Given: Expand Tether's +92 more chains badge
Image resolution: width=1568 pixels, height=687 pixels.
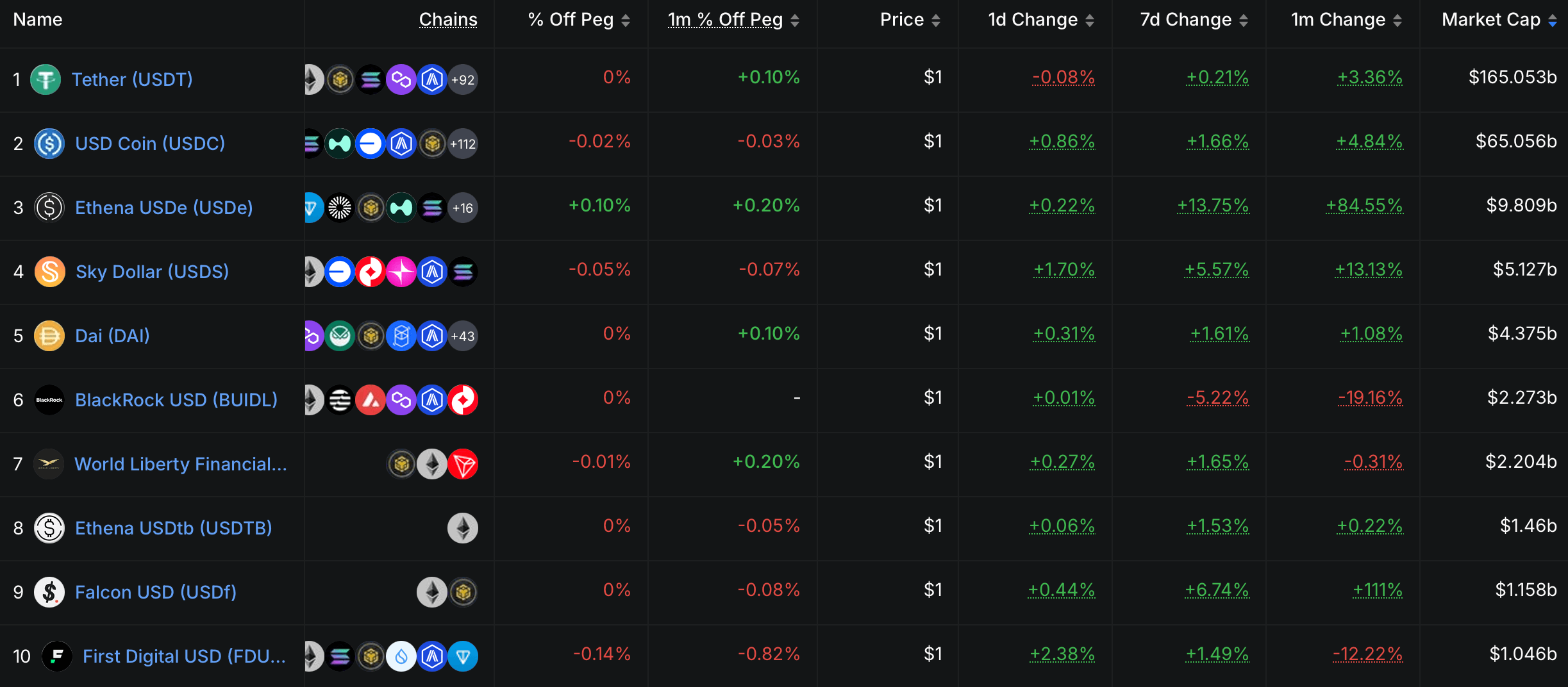Looking at the screenshot, I should [463, 79].
